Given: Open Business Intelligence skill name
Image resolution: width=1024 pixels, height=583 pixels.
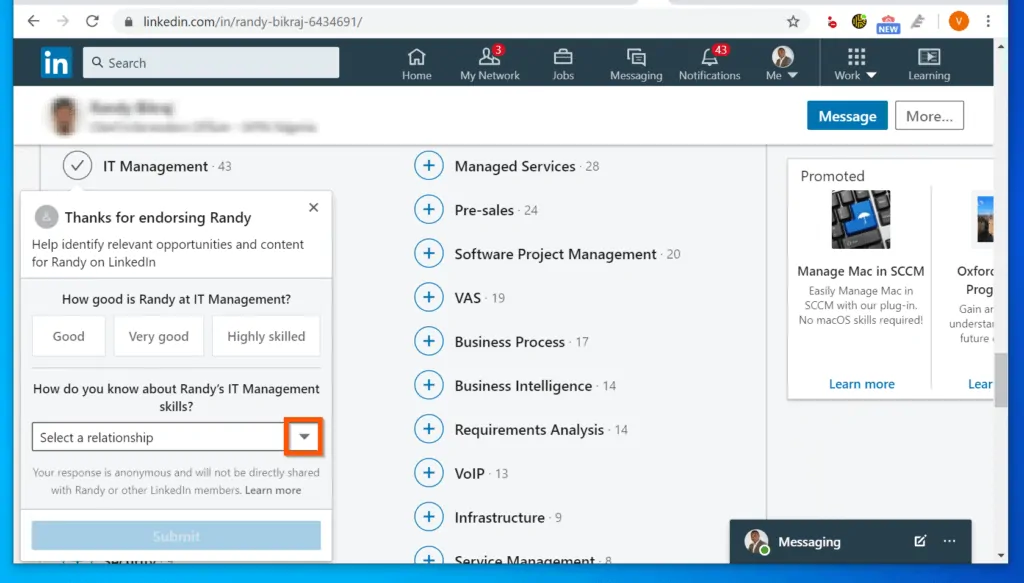Looking at the screenshot, I should click(523, 385).
